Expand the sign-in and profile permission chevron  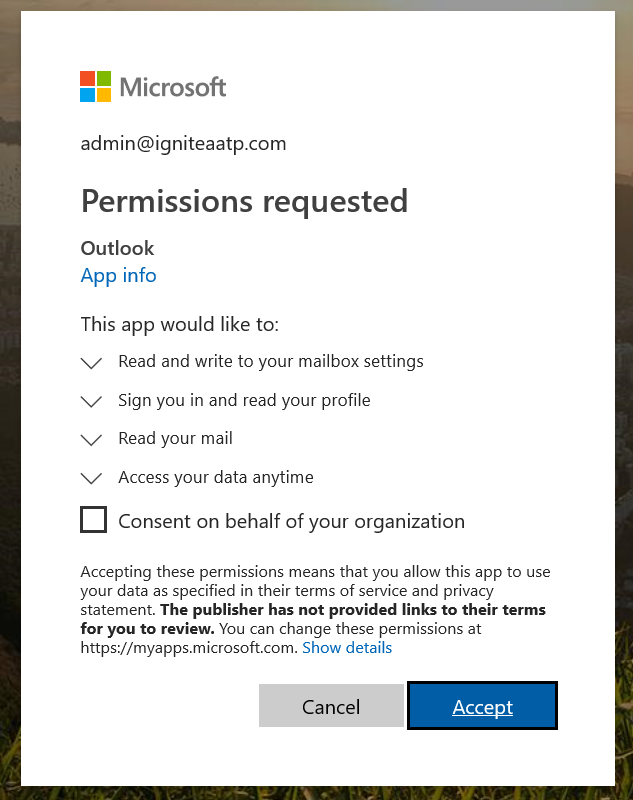pyautogui.click(x=92, y=402)
